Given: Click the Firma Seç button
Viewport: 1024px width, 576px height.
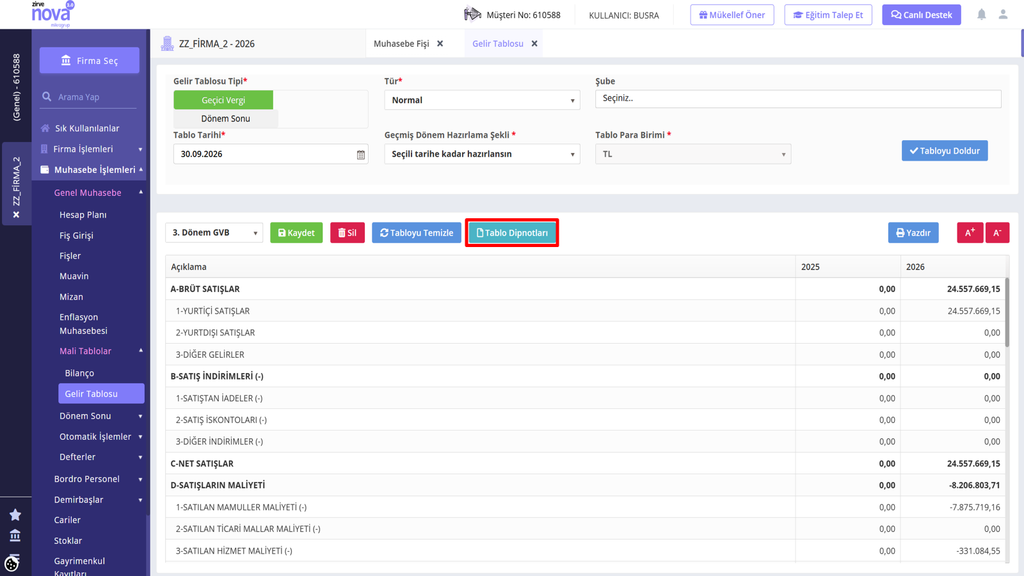Looking at the screenshot, I should (x=89, y=61).
